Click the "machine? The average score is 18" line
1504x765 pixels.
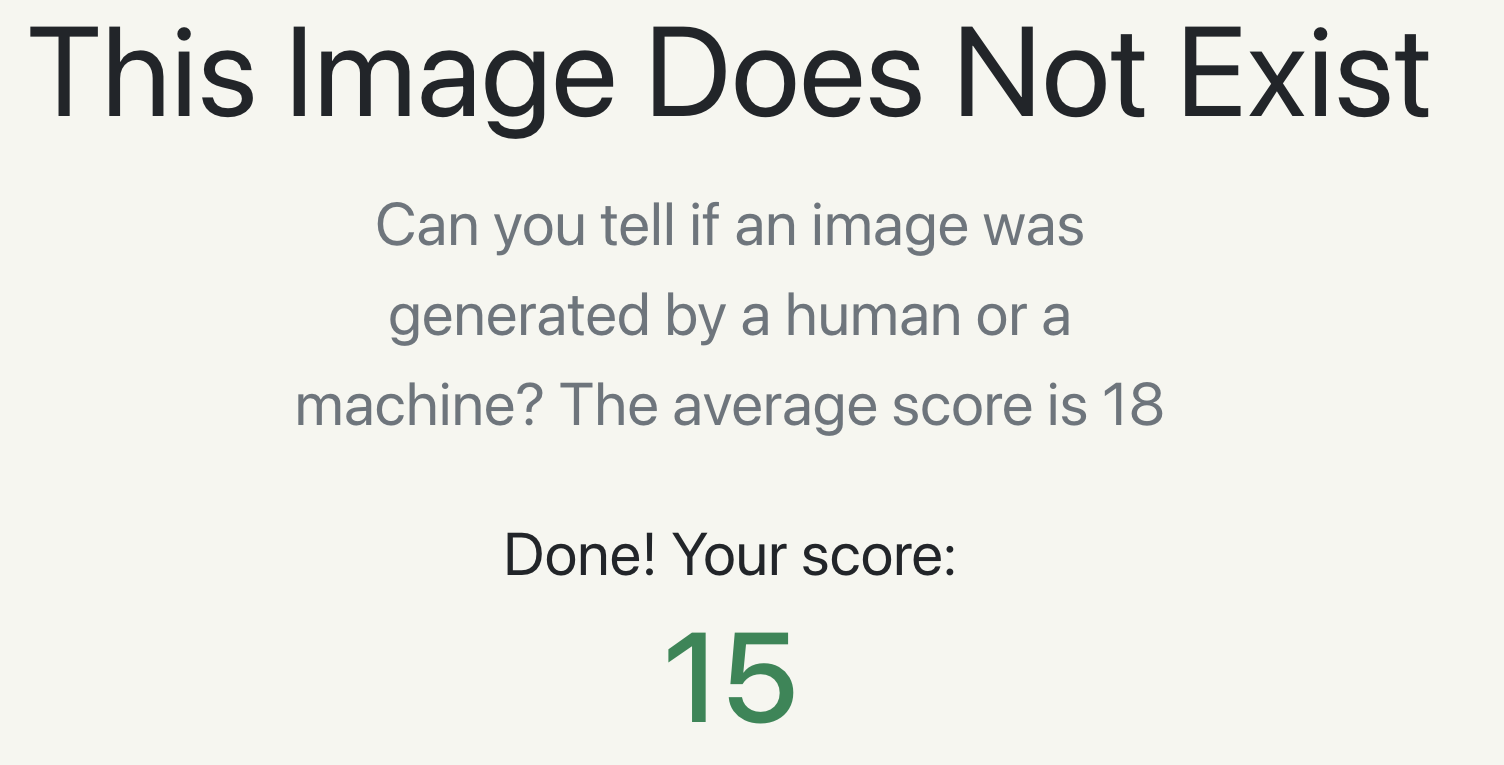click(730, 406)
